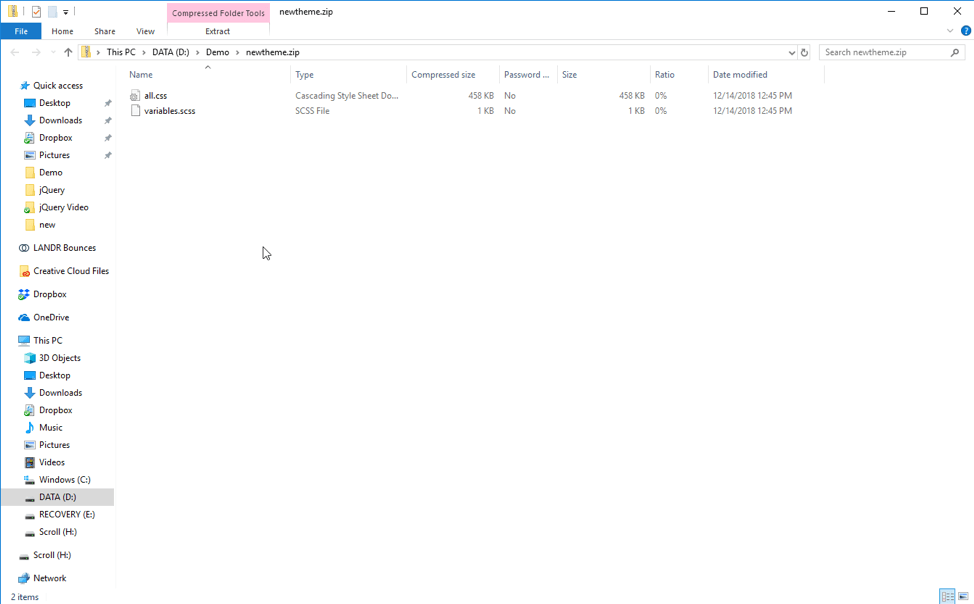
Task: Open pinned Desktop under Quick access
Action: [x=55, y=103]
